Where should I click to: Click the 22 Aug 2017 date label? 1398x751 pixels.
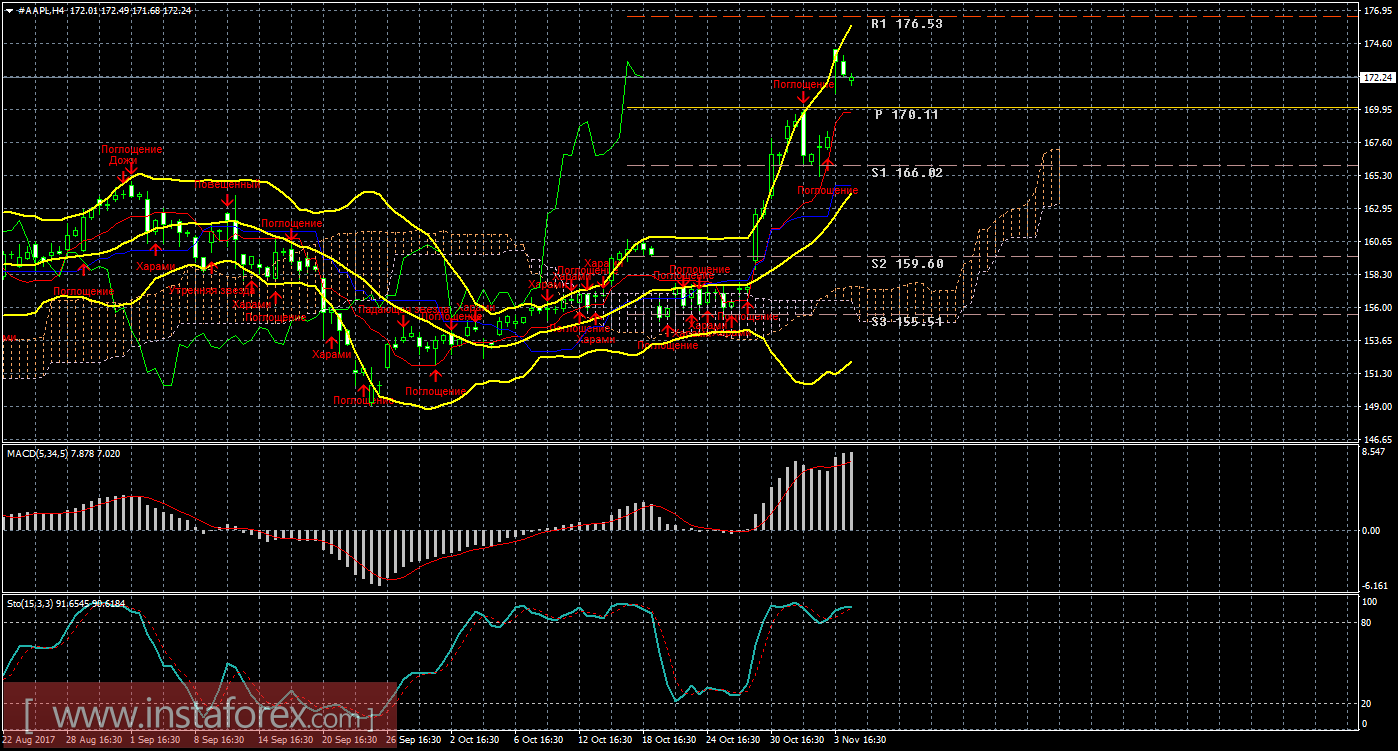[30, 741]
